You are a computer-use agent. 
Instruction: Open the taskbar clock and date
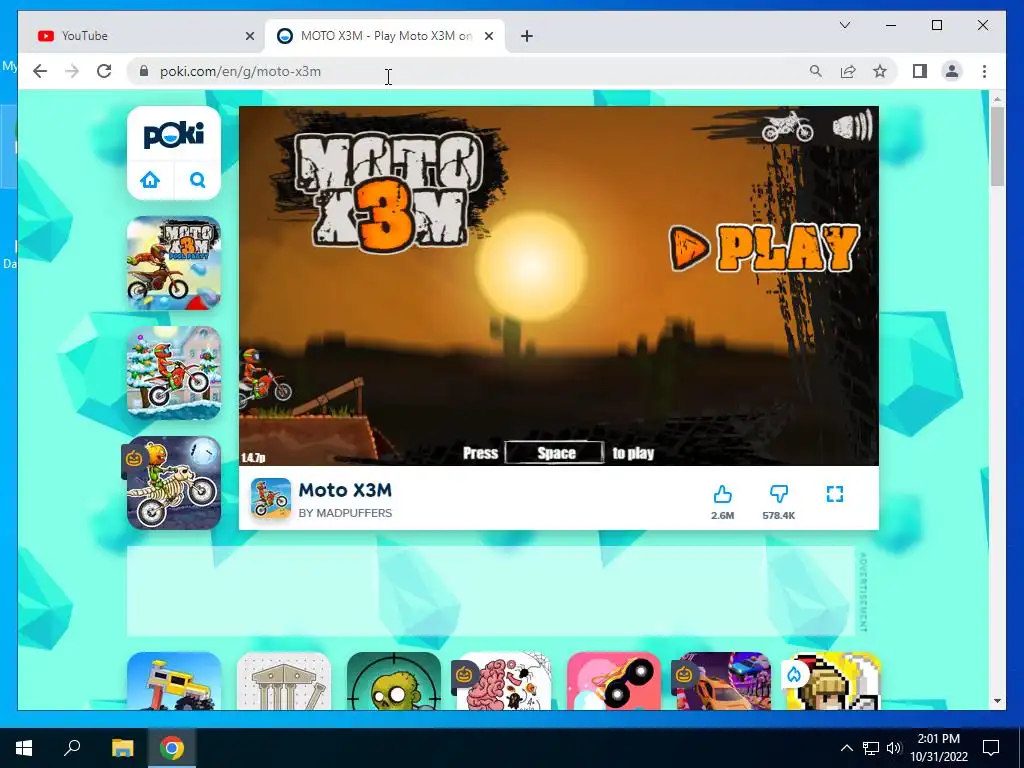tap(939, 748)
